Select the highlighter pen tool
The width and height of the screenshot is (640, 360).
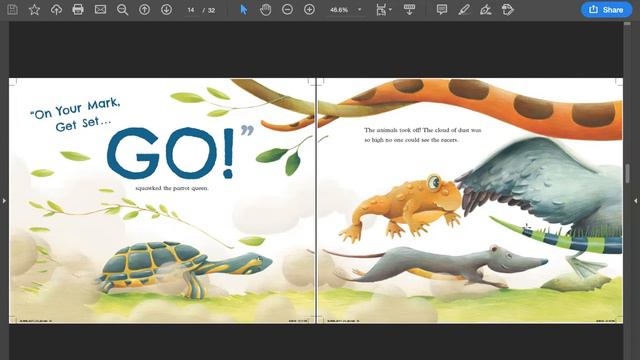[464, 9]
